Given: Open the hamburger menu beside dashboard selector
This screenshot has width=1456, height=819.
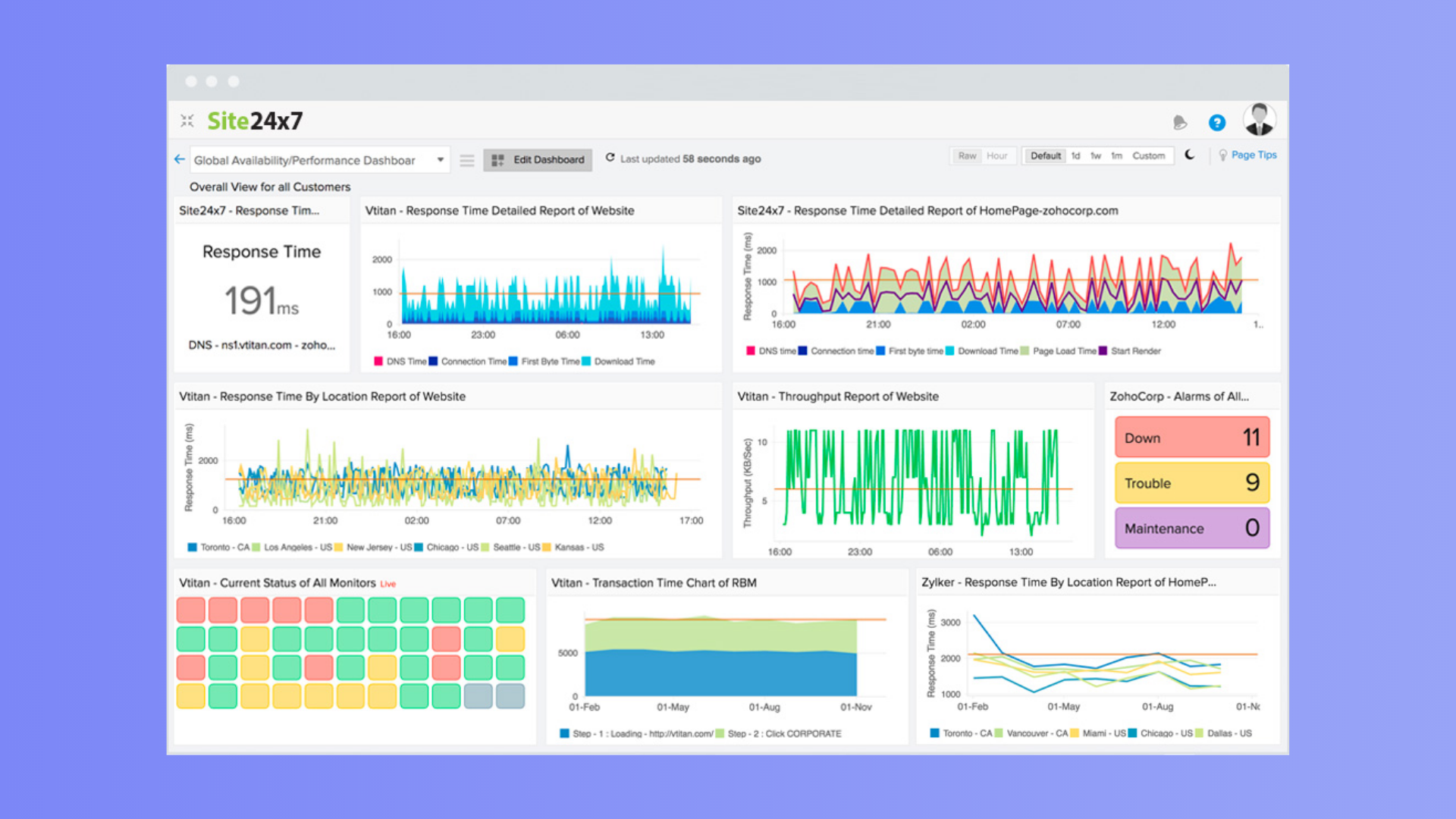Looking at the screenshot, I should tap(467, 160).
